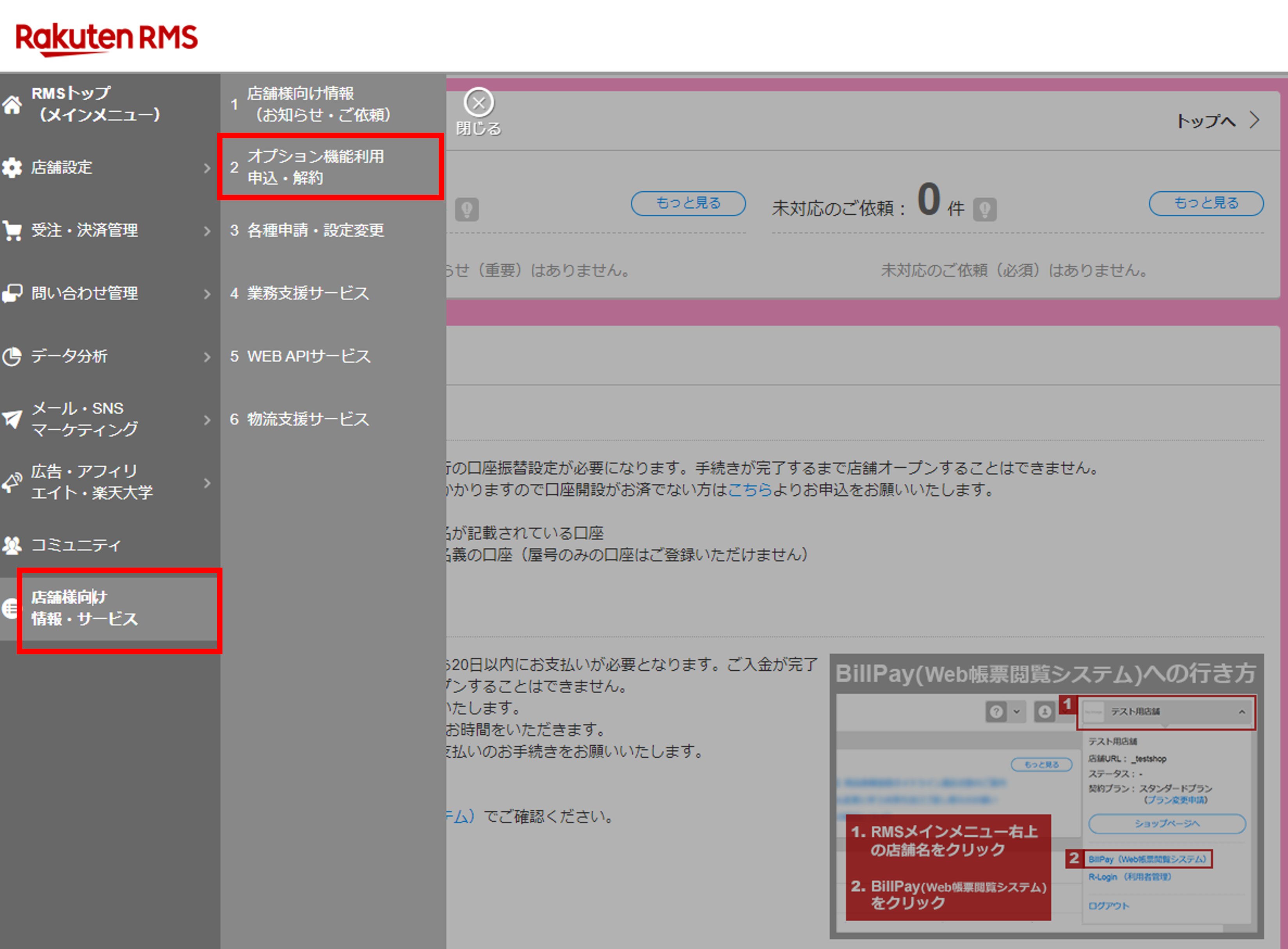1288x949 pixels.
Task: Click the lightbulb icon next to 未対応のご依頼 0 件
Action: 984,209
